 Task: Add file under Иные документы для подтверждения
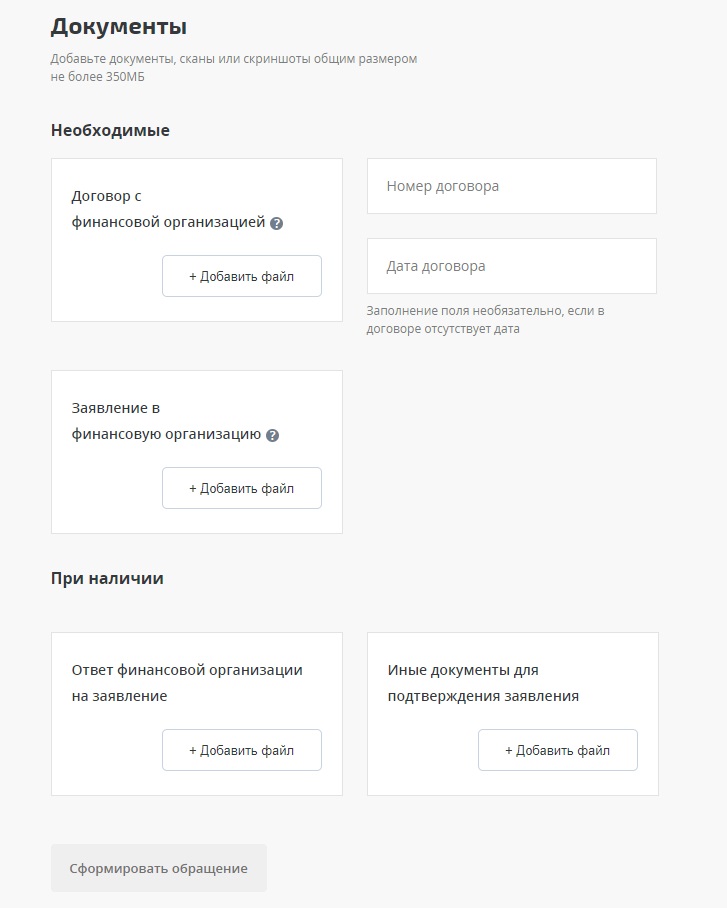pos(557,750)
